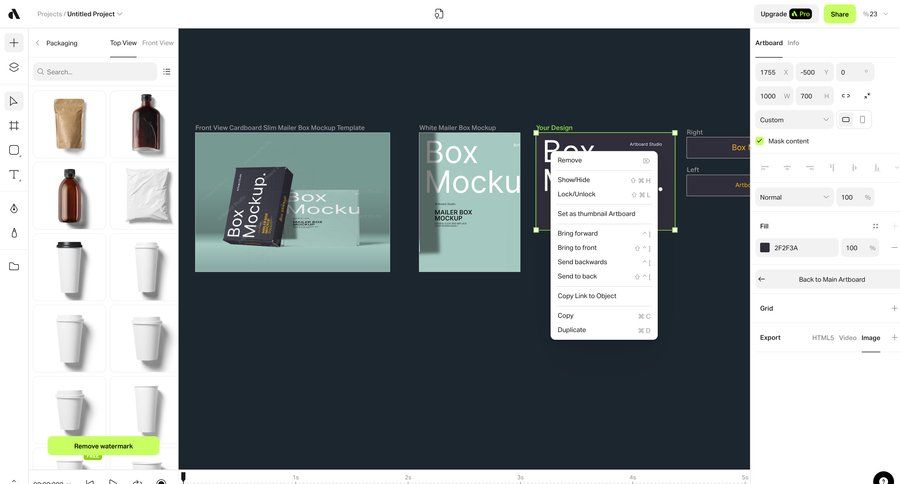Open the Layers panel icon

(14, 67)
